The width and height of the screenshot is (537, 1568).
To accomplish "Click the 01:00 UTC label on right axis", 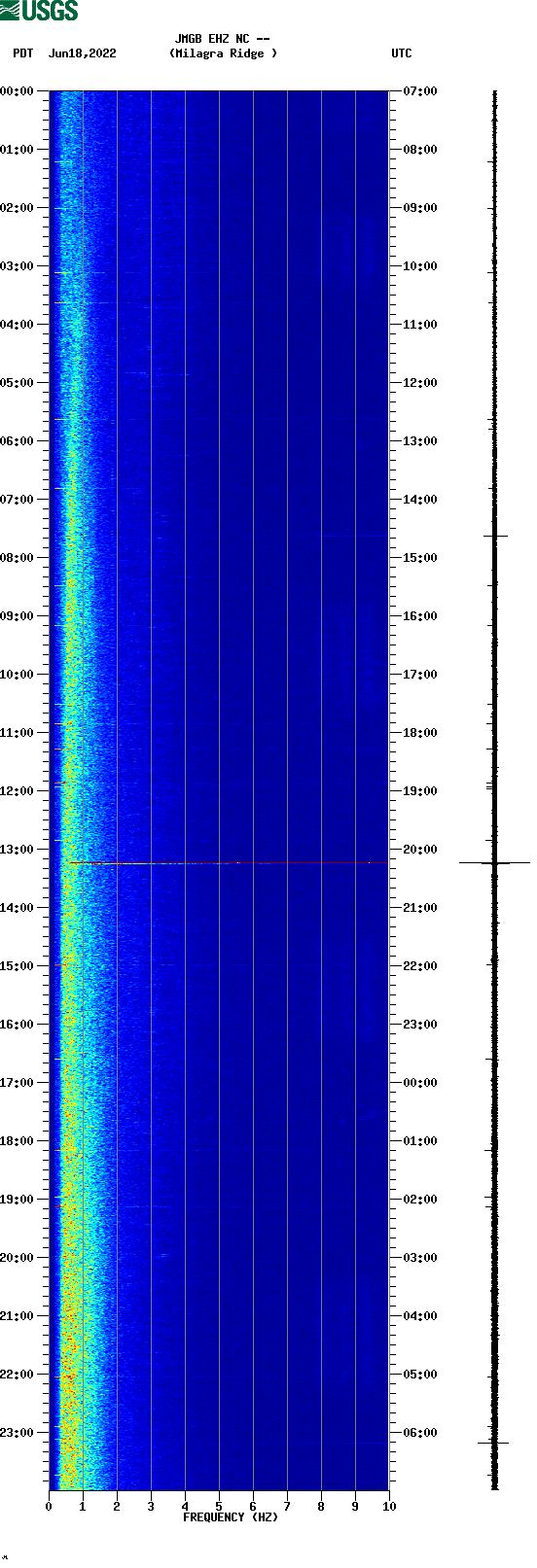I will (420, 1141).
